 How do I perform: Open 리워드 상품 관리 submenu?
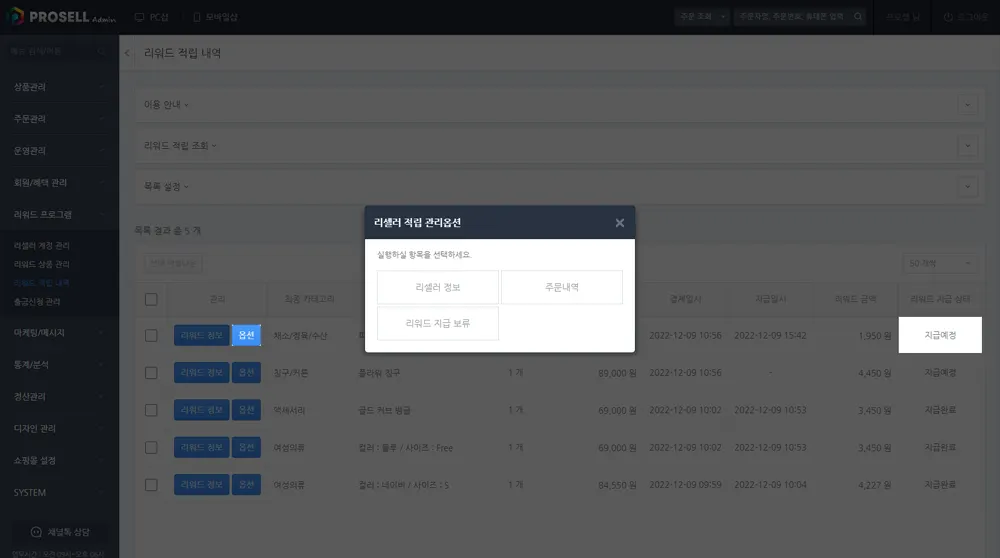tap(41, 264)
